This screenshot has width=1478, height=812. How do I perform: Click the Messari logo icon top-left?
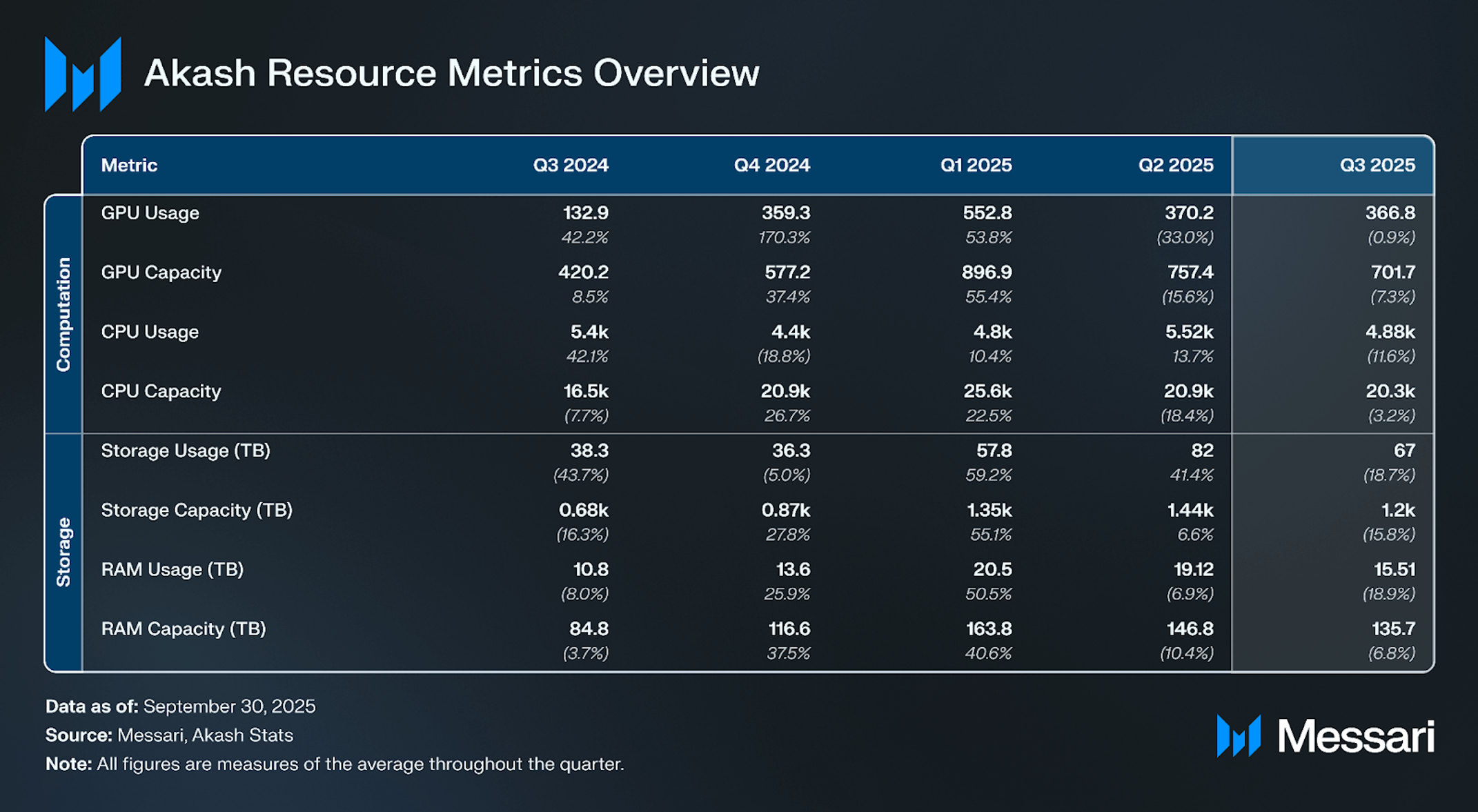pyautogui.click(x=83, y=74)
